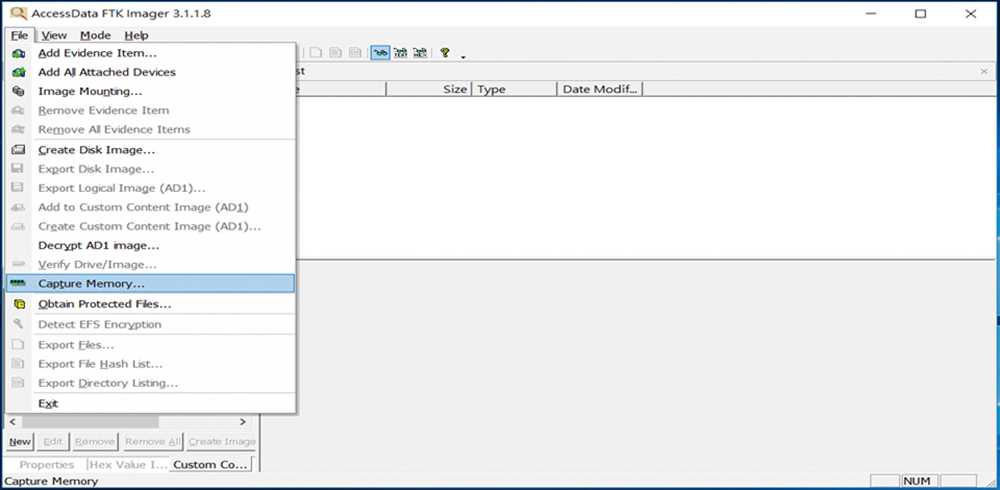Viewport: 1000px width, 490px height.
Task: Select the Custom Content tab
Action: tap(210, 464)
